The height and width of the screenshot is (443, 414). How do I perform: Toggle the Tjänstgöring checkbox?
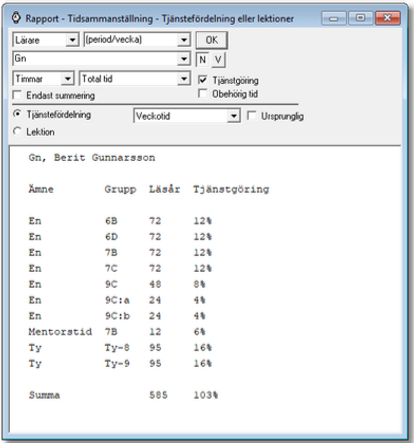click(x=202, y=80)
